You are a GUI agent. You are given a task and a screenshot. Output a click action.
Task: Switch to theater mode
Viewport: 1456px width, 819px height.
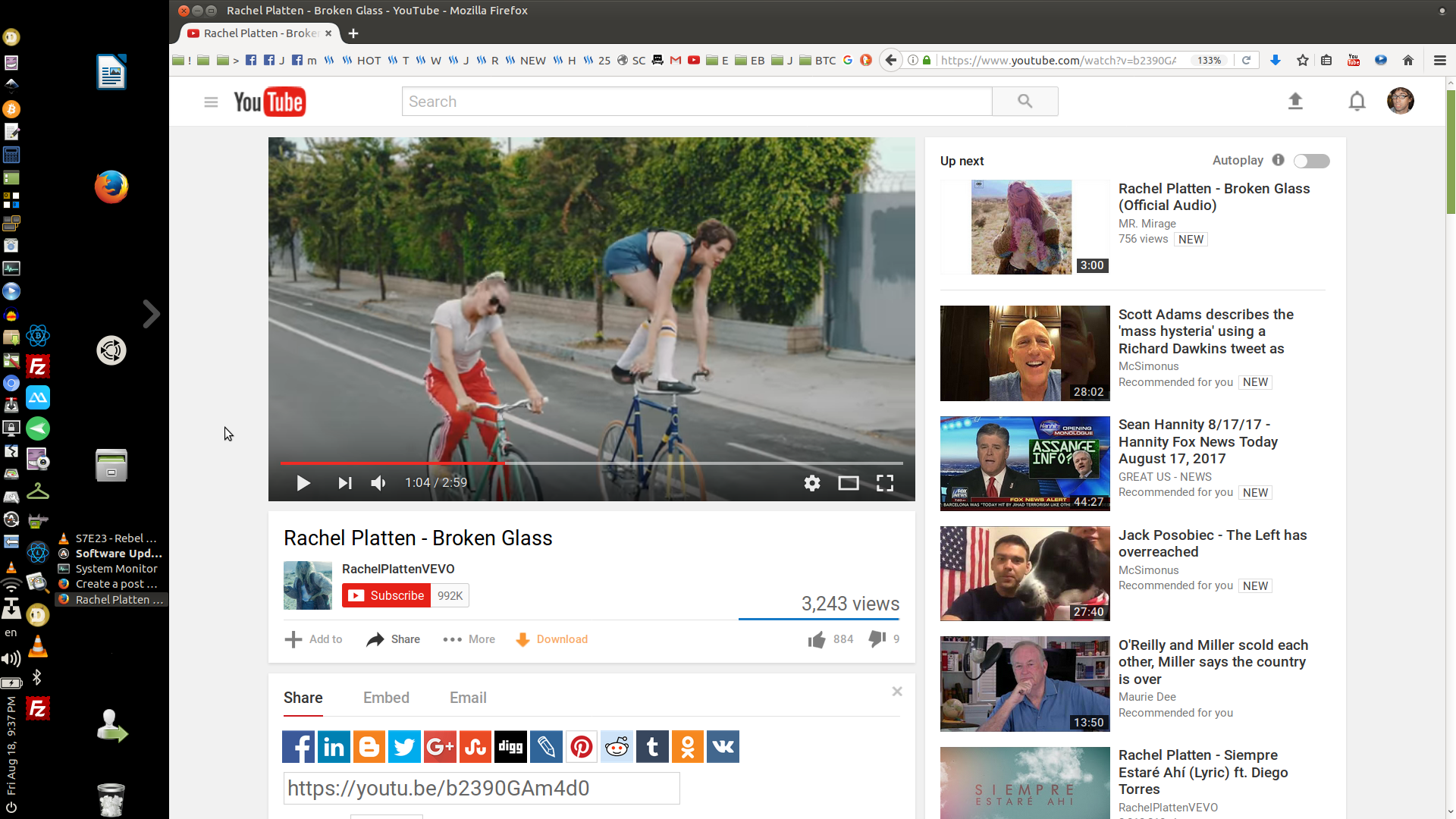(x=849, y=483)
